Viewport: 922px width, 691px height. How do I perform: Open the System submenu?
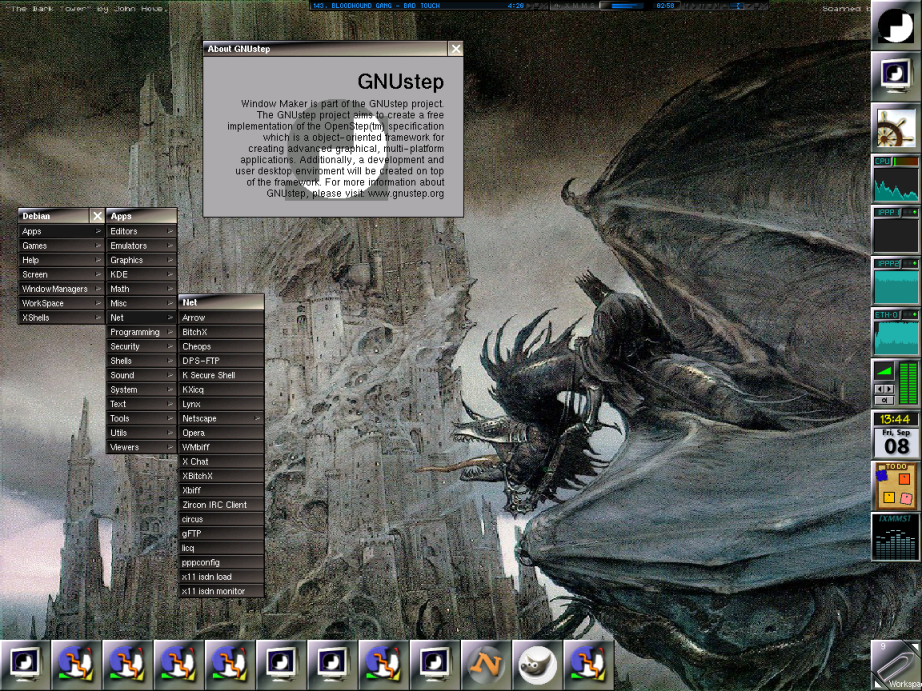click(x=142, y=390)
